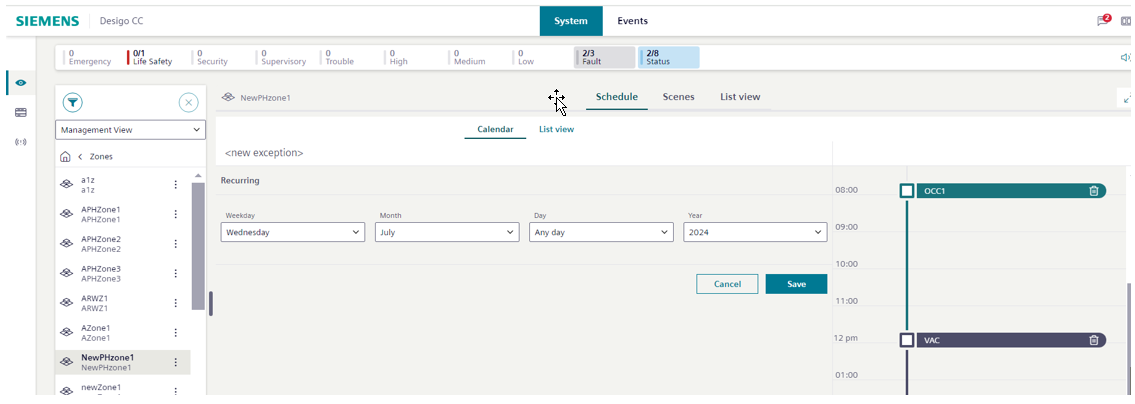Image resolution: width=1135 pixels, height=404 pixels.
Task: Switch to the Scenes tab
Action: (x=678, y=97)
